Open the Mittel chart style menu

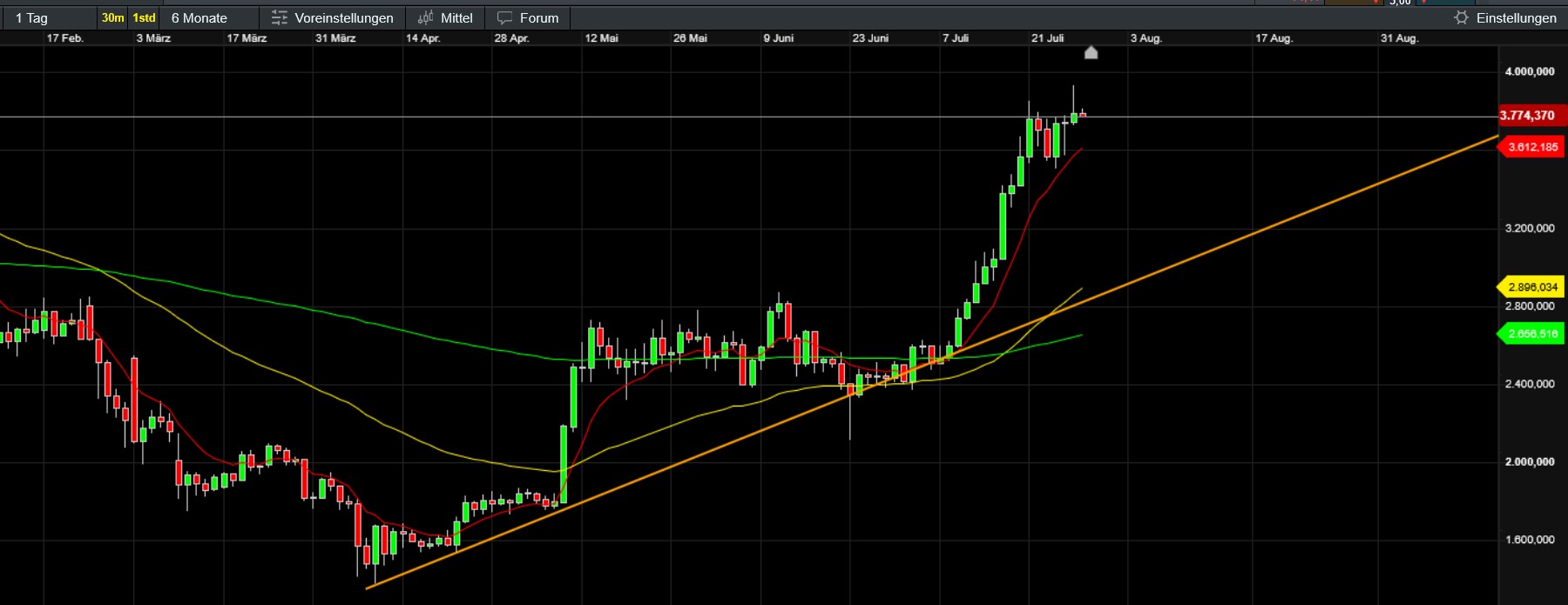[x=445, y=17]
